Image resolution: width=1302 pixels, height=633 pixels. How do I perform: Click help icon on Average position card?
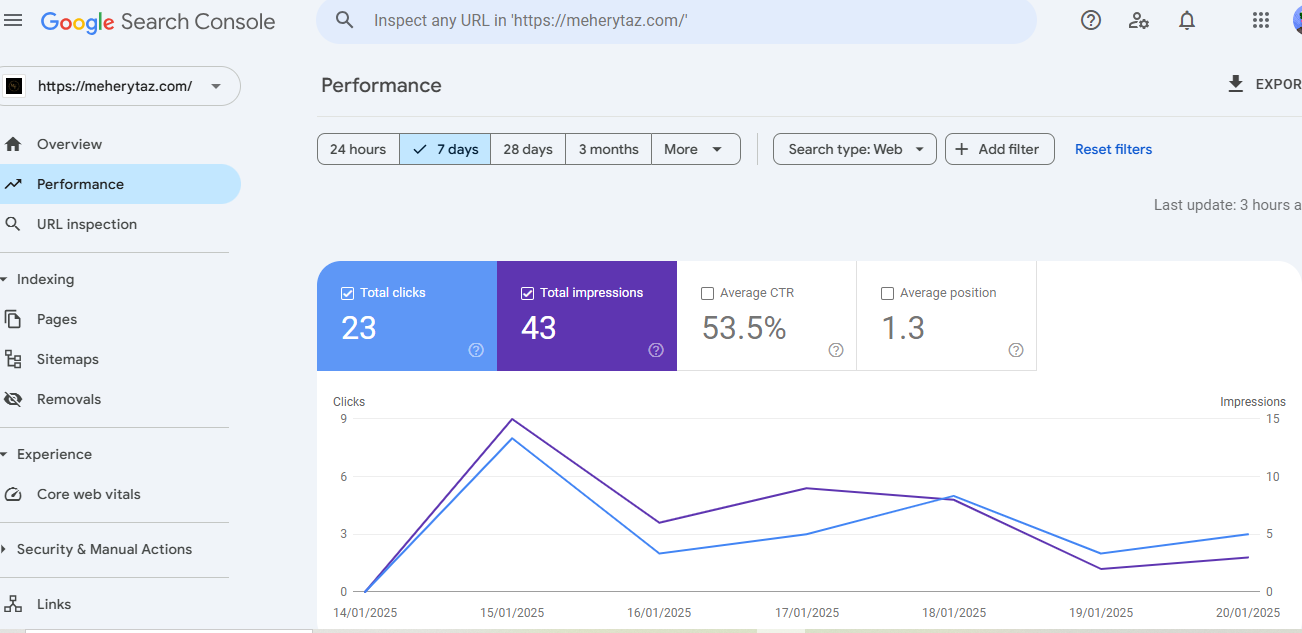tap(1016, 350)
